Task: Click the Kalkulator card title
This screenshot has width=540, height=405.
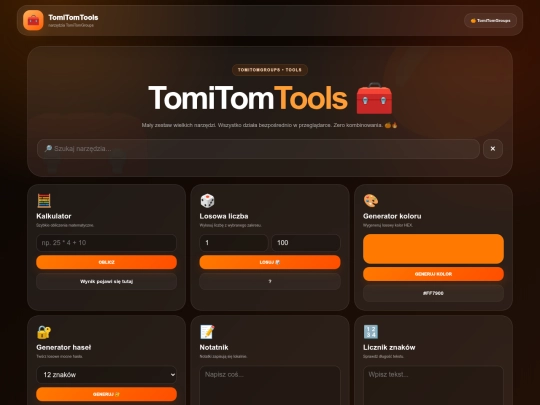Action: pyautogui.click(x=54, y=216)
